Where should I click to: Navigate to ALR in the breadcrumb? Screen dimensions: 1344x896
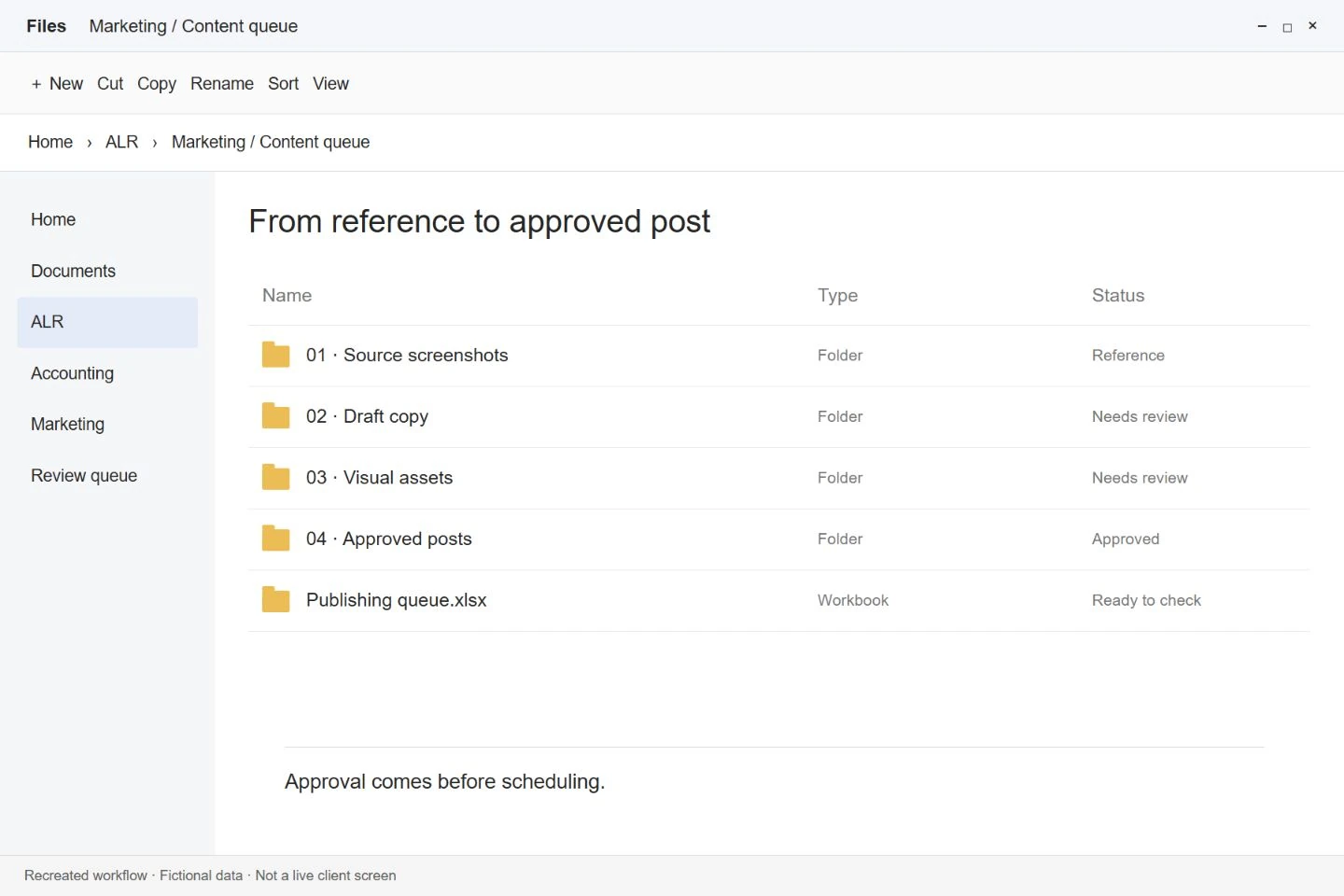[121, 142]
